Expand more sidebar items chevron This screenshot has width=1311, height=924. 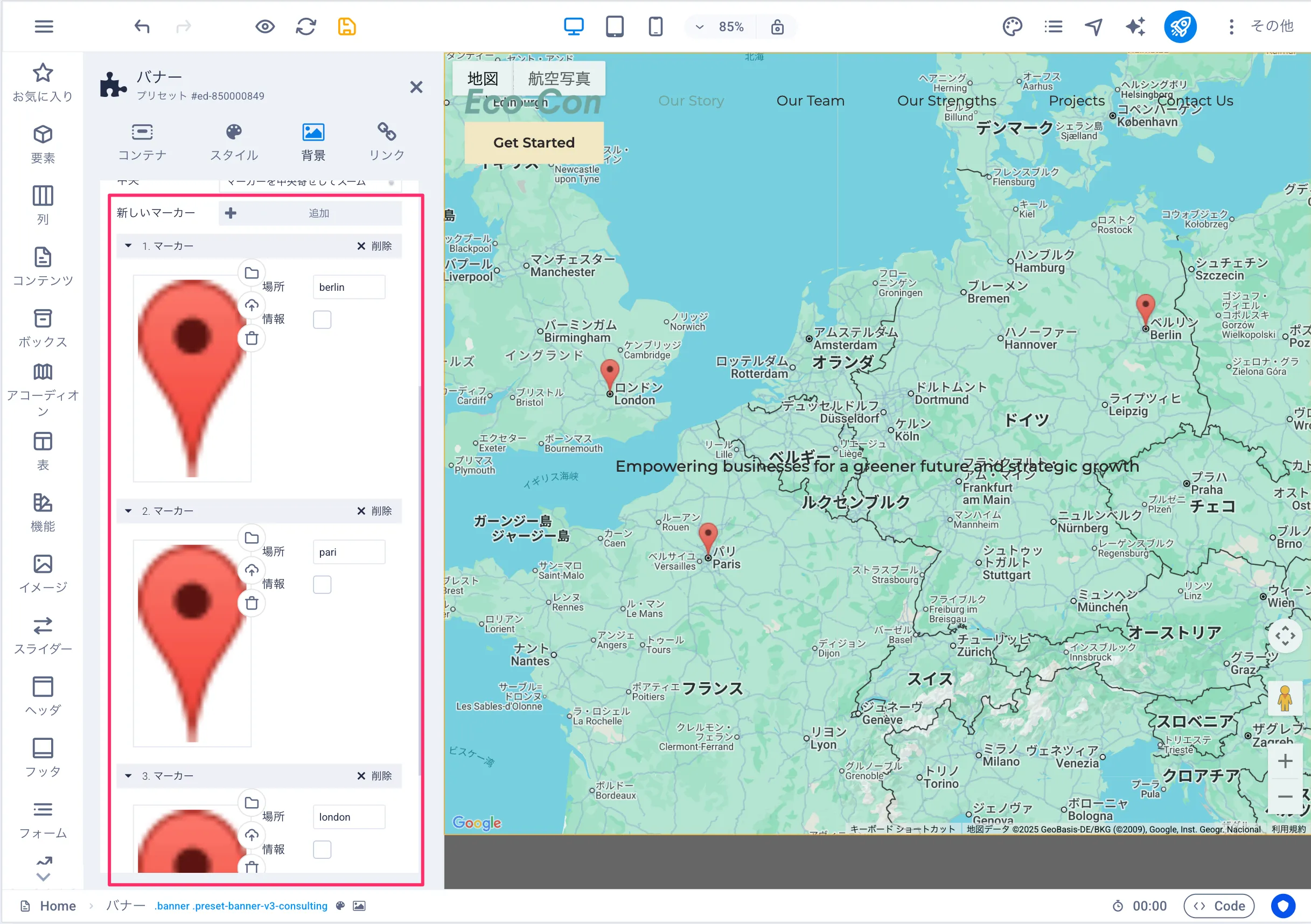(44, 877)
